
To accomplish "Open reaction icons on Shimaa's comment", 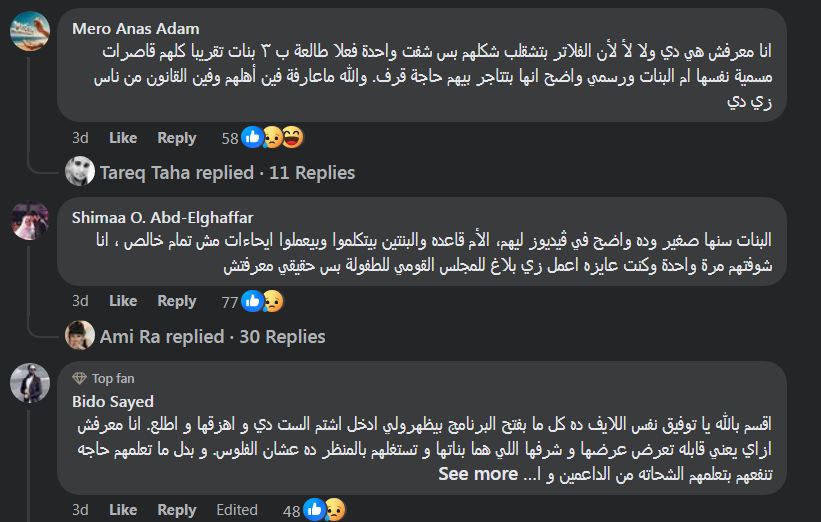I will coord(262,301).
